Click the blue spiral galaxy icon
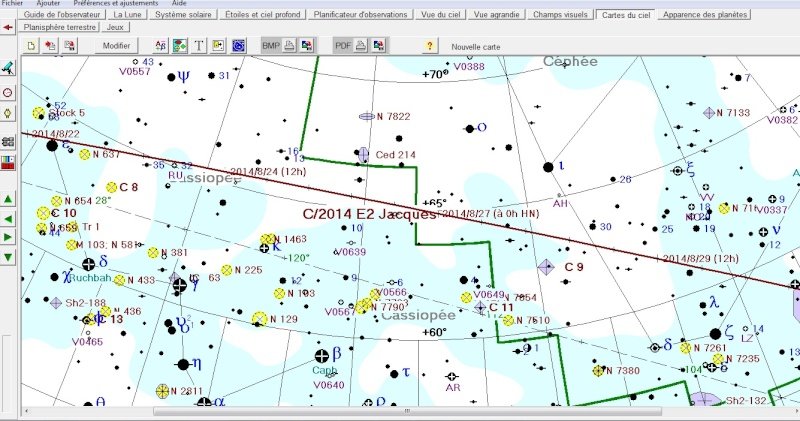 tap(238, 46)
